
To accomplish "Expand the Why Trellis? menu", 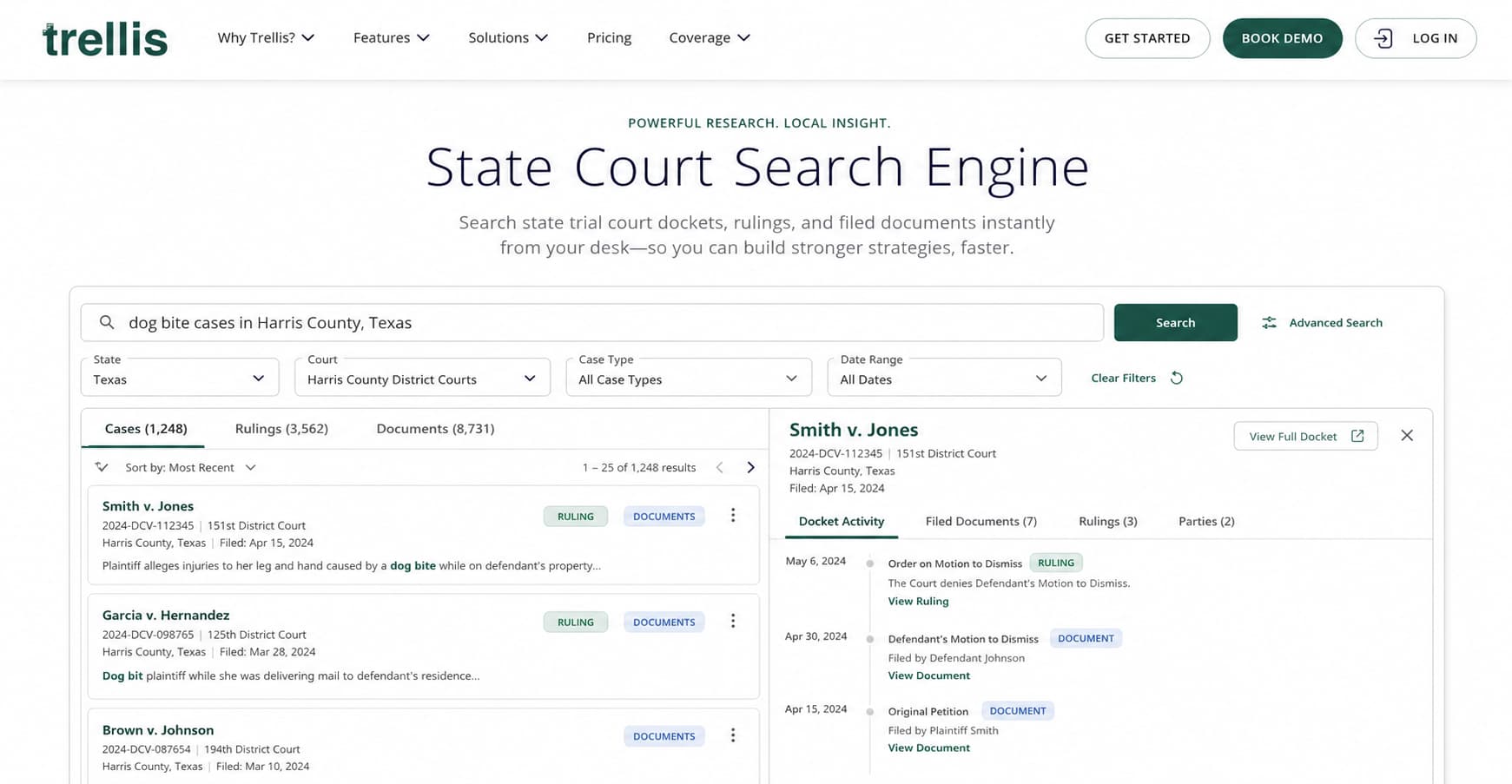I will (x=266, y=37).
